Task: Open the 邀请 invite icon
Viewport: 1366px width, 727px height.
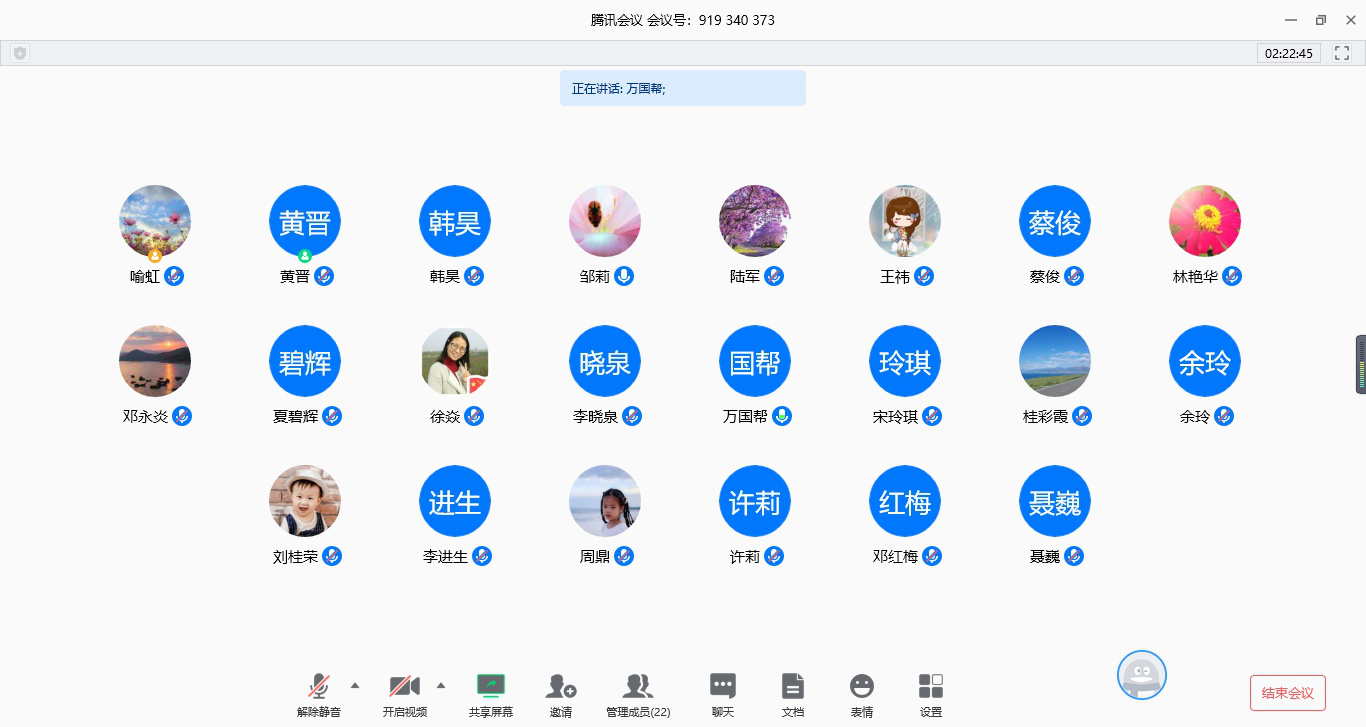Action: point(561,686)
